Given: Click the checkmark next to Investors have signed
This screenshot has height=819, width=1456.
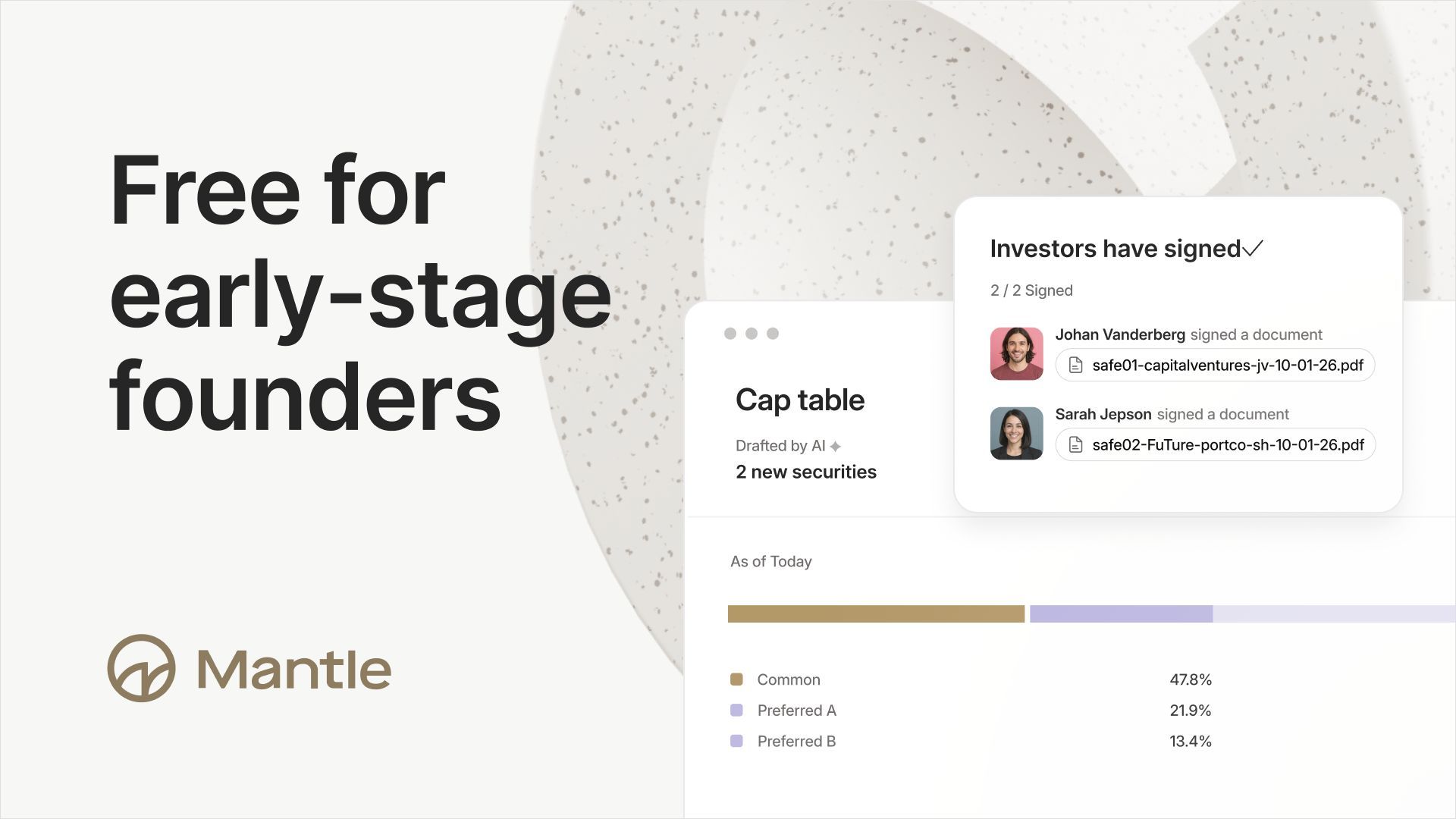Looking at the screenshot, I should [x=1253, y=248].
